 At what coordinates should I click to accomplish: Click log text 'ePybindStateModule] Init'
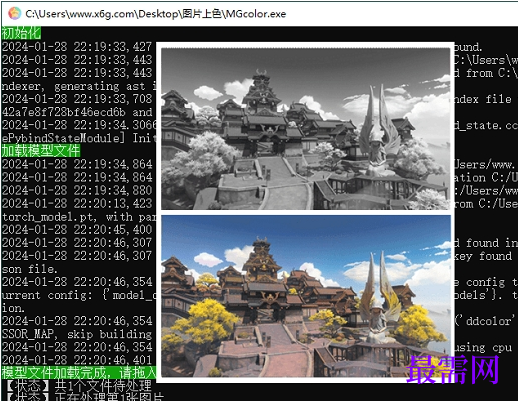[79, 138]
